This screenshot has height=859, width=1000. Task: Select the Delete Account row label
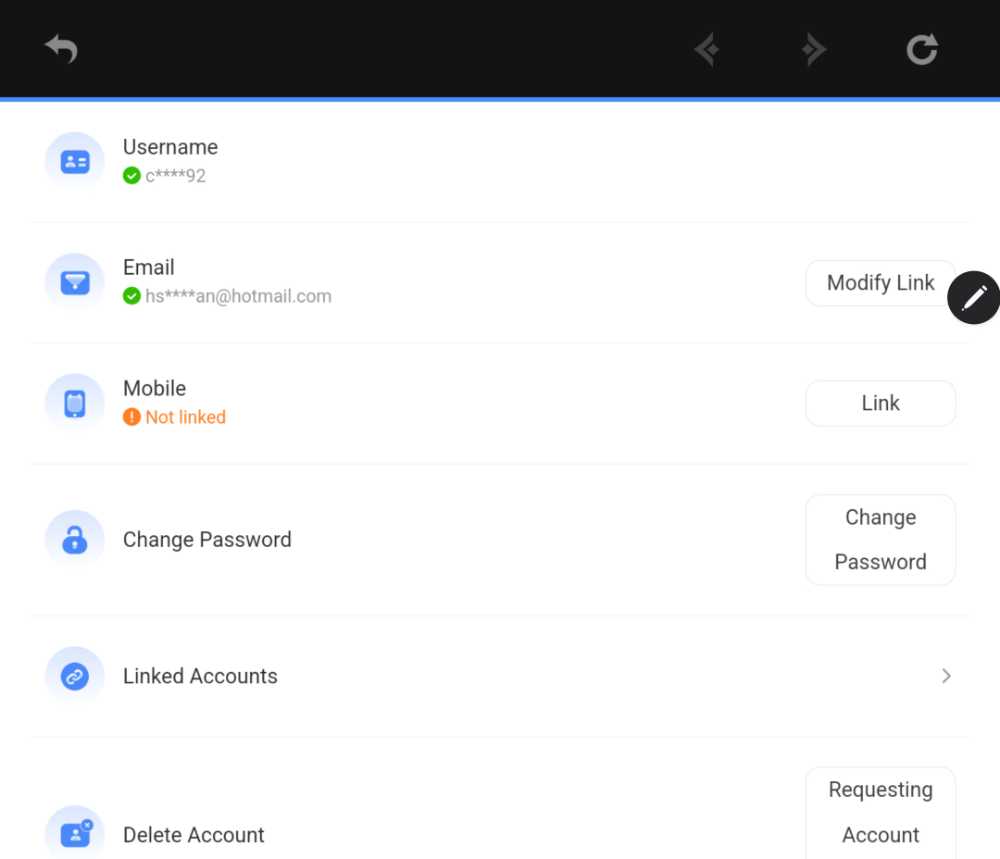point(193,835)
